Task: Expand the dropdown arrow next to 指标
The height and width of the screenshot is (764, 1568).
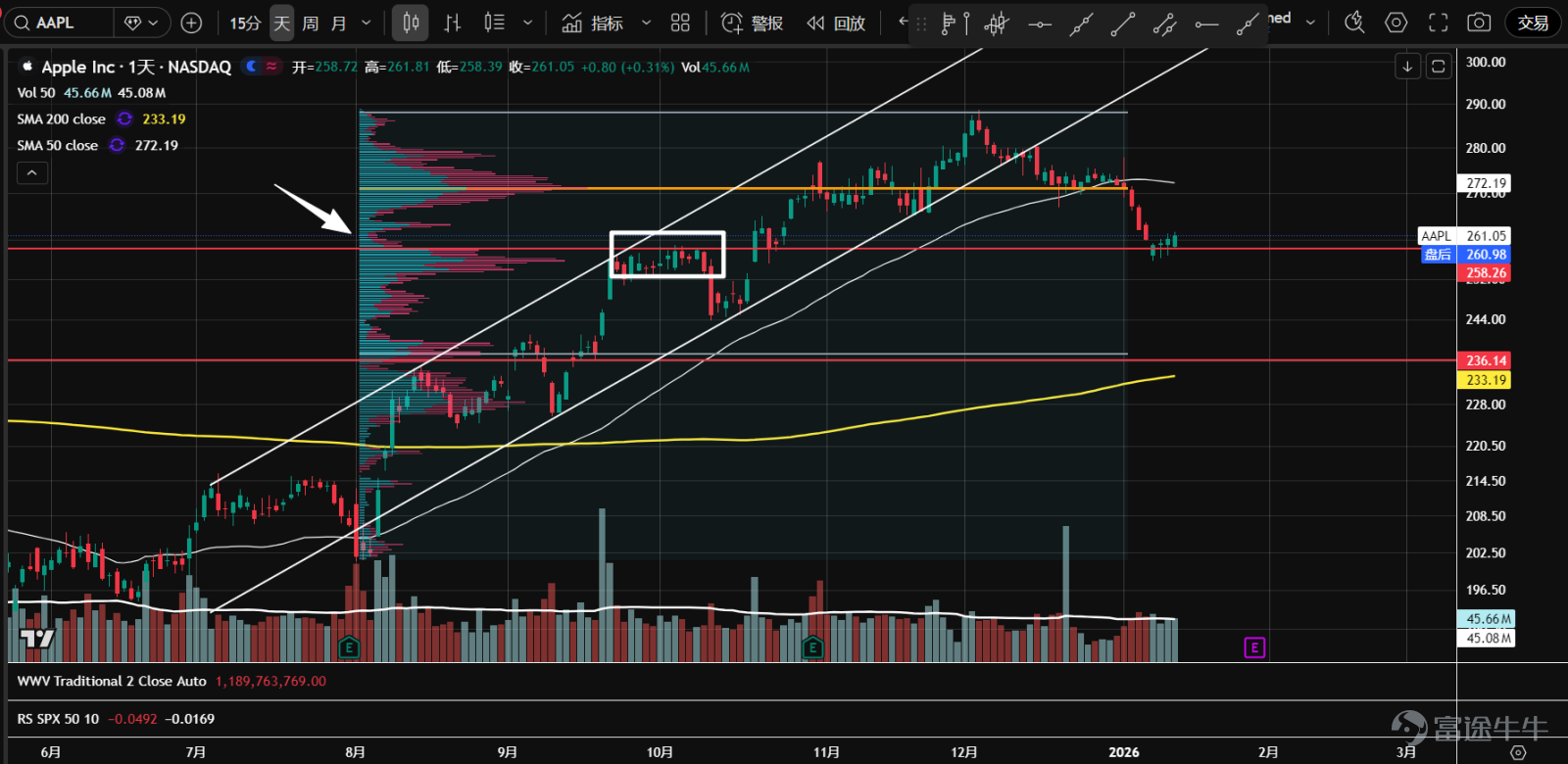Action: pyautogui.click(x=646, y=23)
